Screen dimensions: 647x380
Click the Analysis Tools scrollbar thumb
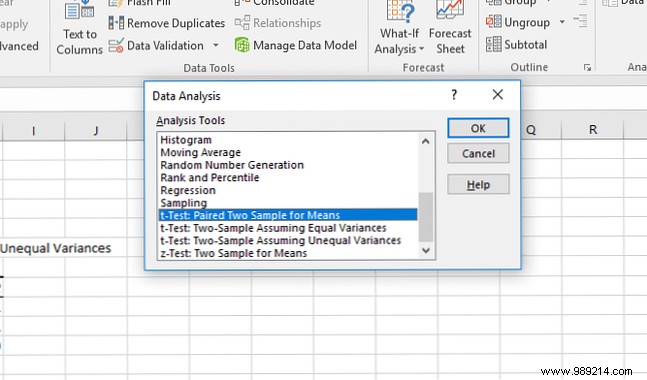(426, 217)
